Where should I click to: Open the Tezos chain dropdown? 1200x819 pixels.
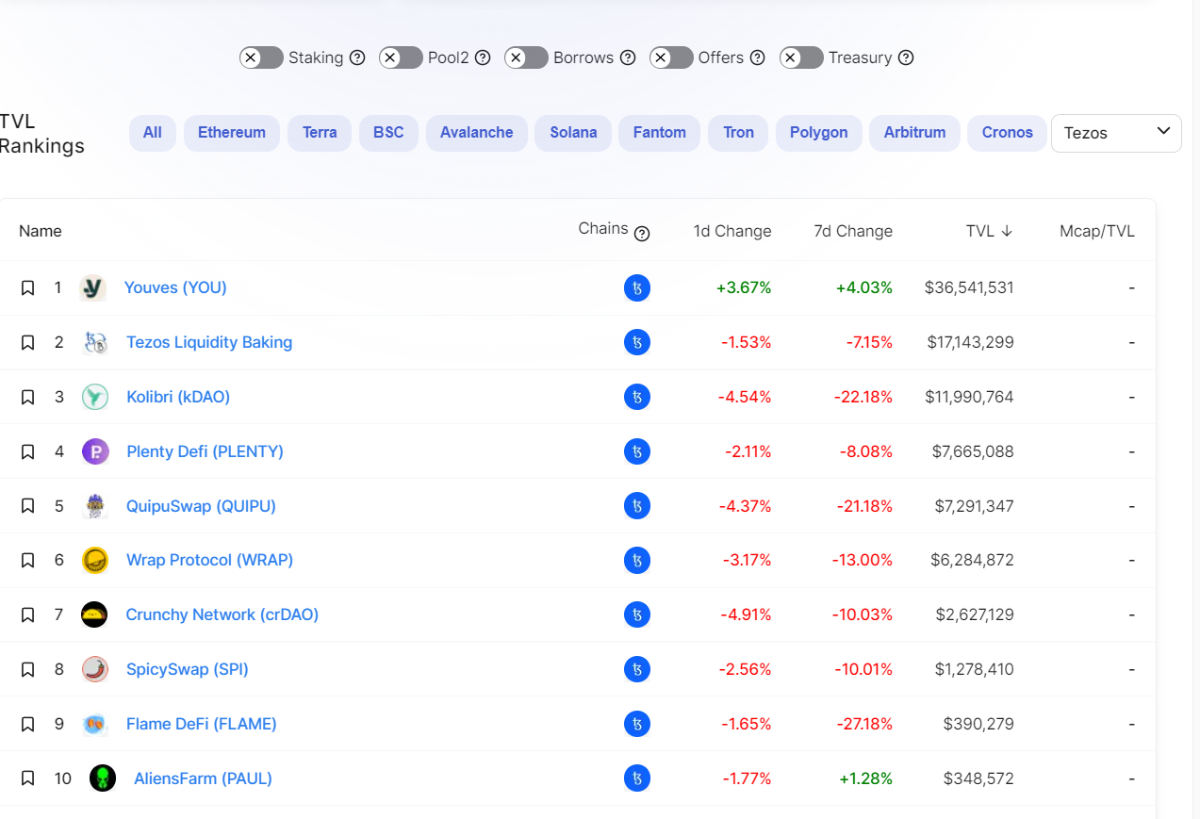(1116, 133)
